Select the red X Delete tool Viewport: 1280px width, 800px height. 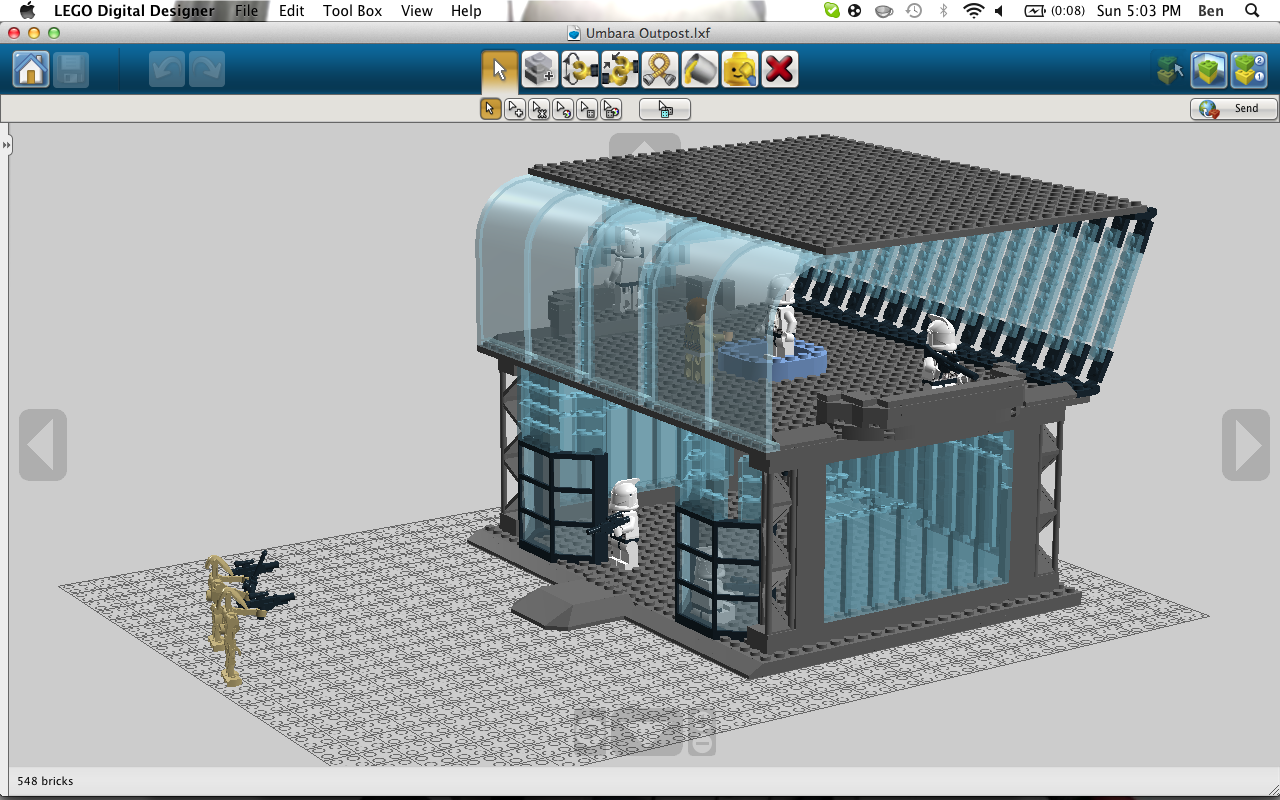[x=779, y=70]
